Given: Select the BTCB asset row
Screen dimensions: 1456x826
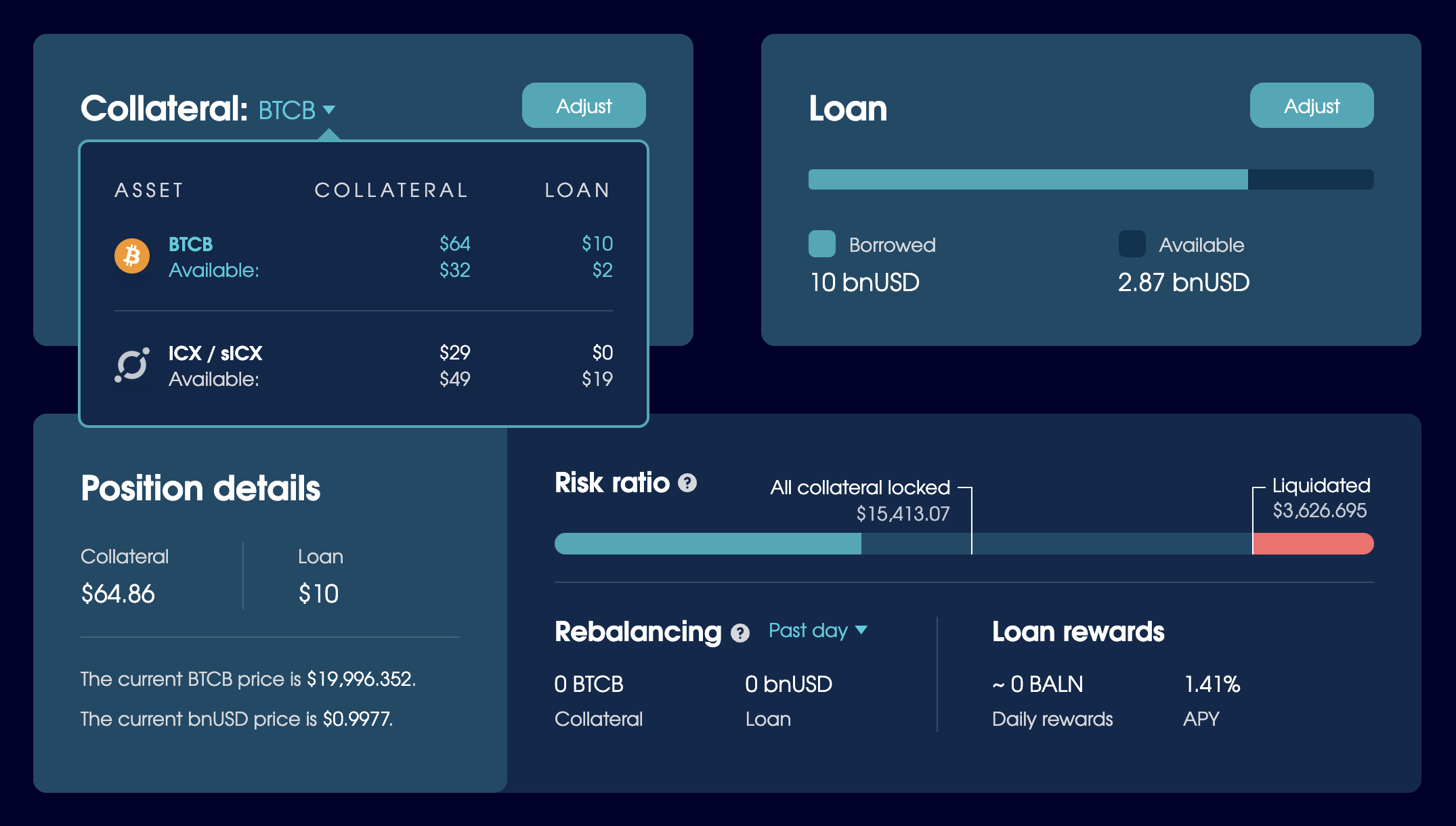Looking at the screenshot, I should coord(363,257).
